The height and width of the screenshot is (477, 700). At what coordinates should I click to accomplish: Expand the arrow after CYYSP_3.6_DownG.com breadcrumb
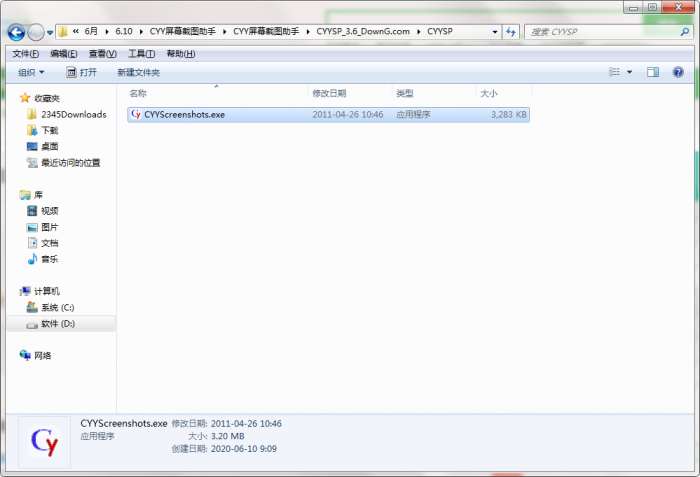(418, 32)
